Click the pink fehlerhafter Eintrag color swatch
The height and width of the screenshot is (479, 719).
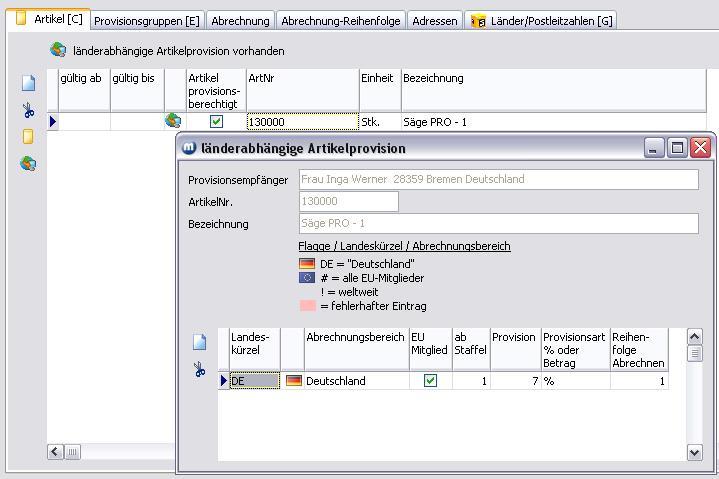pyautogui.click(x=307, y=306)
